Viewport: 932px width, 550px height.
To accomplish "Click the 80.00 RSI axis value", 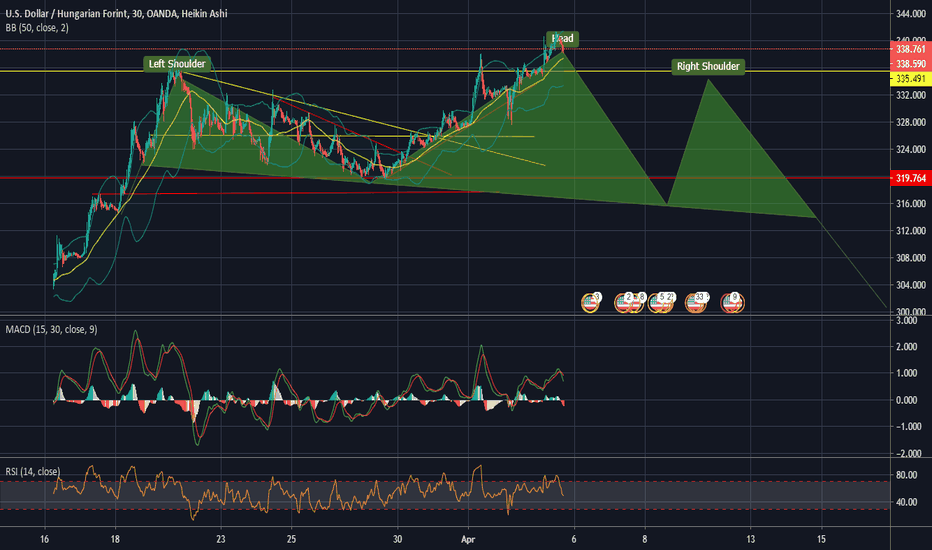I will tap(906, 474).
